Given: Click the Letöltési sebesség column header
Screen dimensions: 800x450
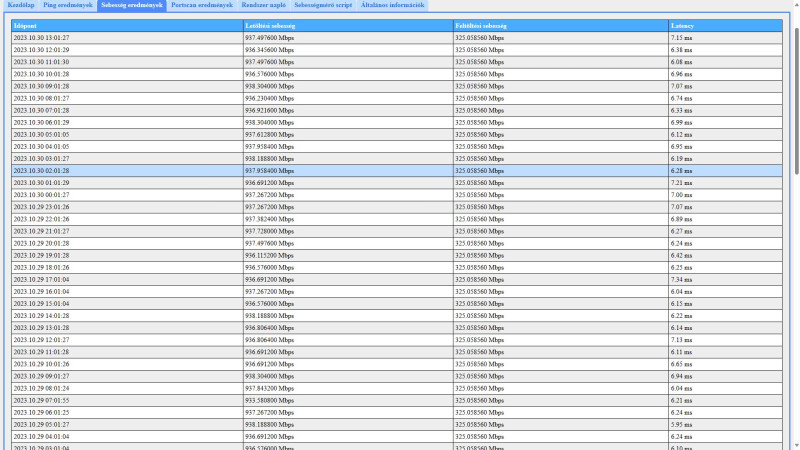Looking at the screenshot, I should click(348, 26).
